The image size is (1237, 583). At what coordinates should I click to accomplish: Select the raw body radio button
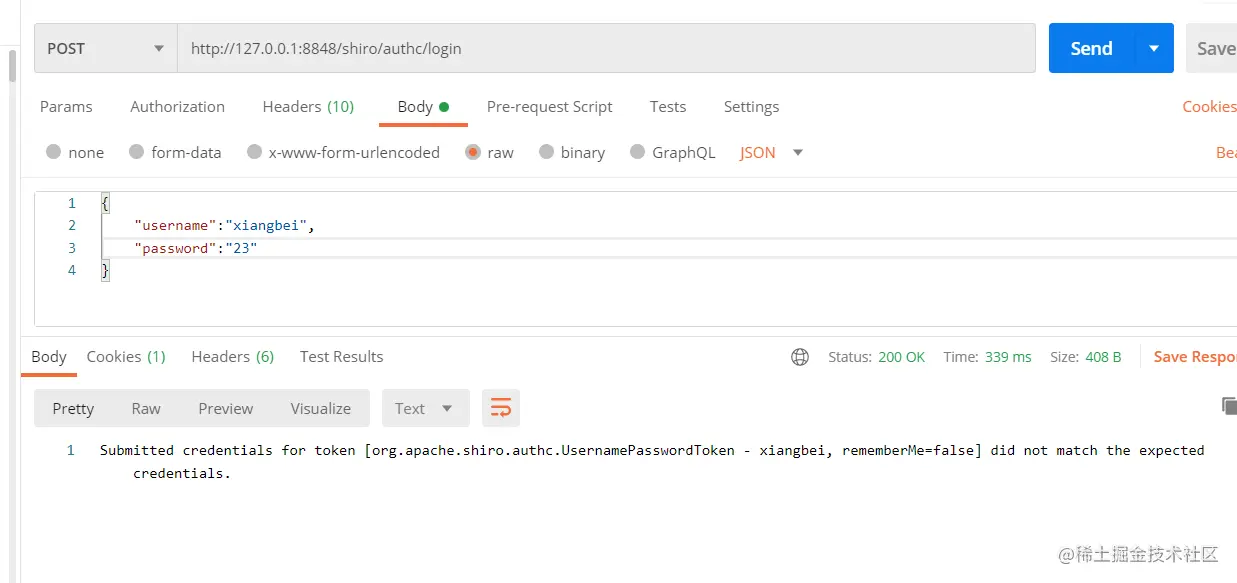pos(473,152)
